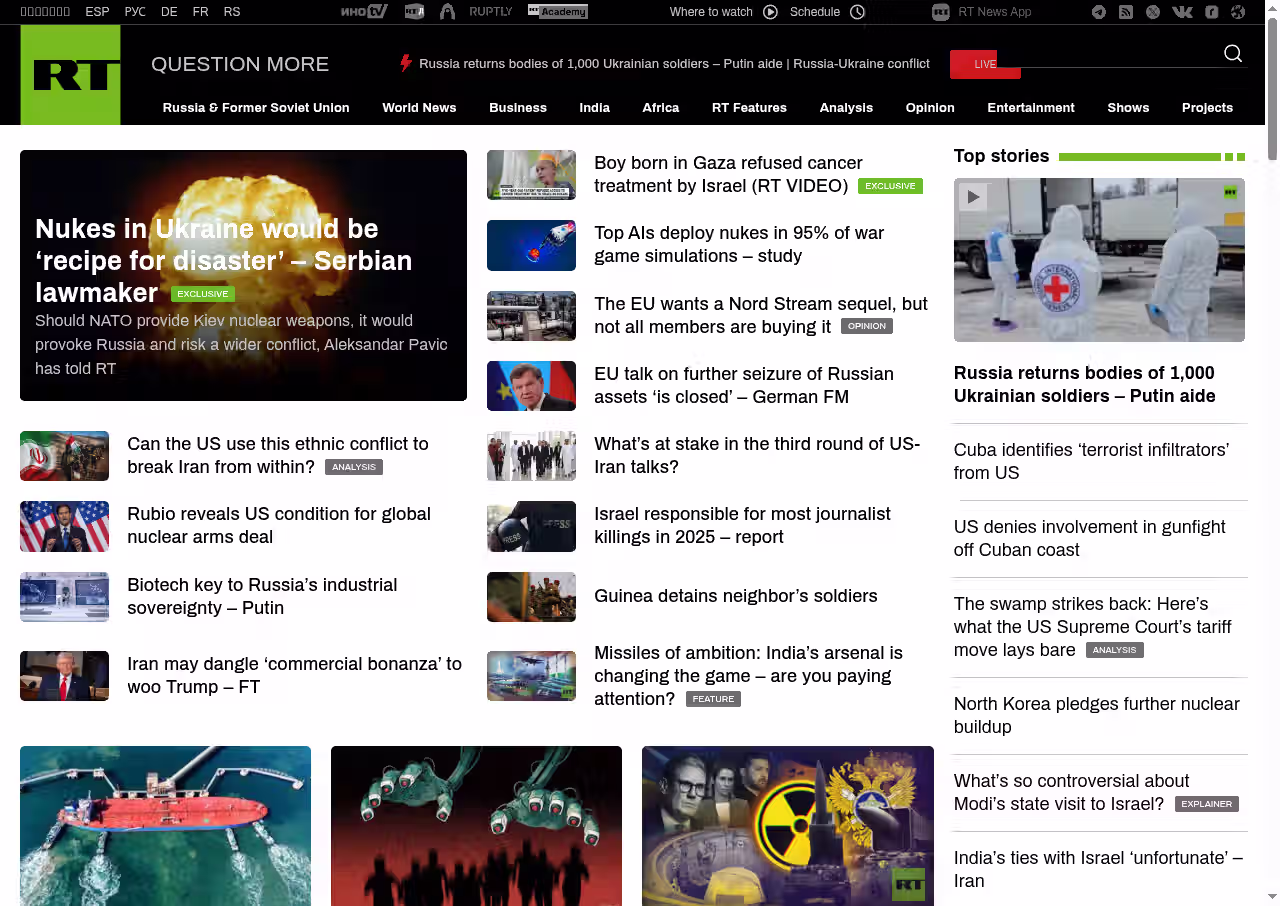Switch language to DE
1280x906 pixels.
[x=169, y=12]
